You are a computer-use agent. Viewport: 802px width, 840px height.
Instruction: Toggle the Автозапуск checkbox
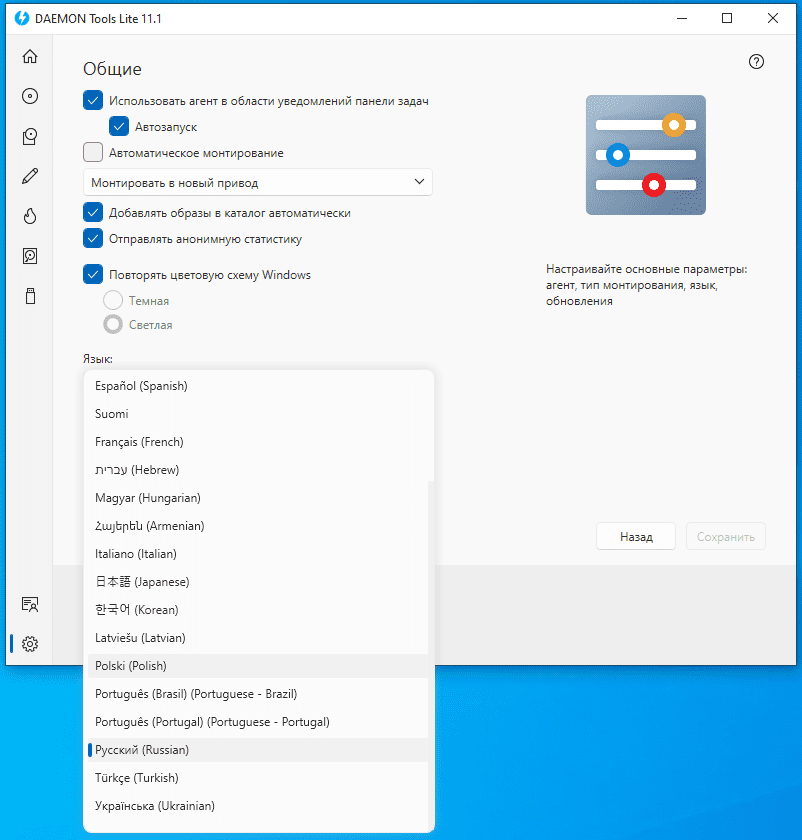tap(119, 126)
